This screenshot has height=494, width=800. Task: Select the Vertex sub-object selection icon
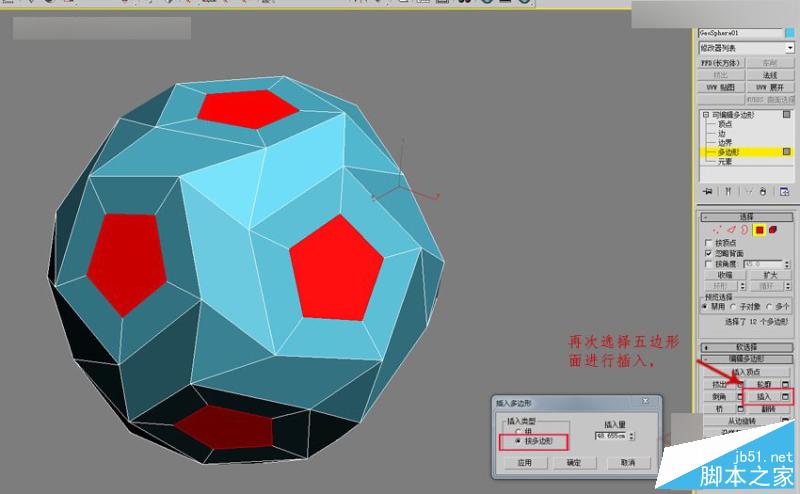coord(717,230)
